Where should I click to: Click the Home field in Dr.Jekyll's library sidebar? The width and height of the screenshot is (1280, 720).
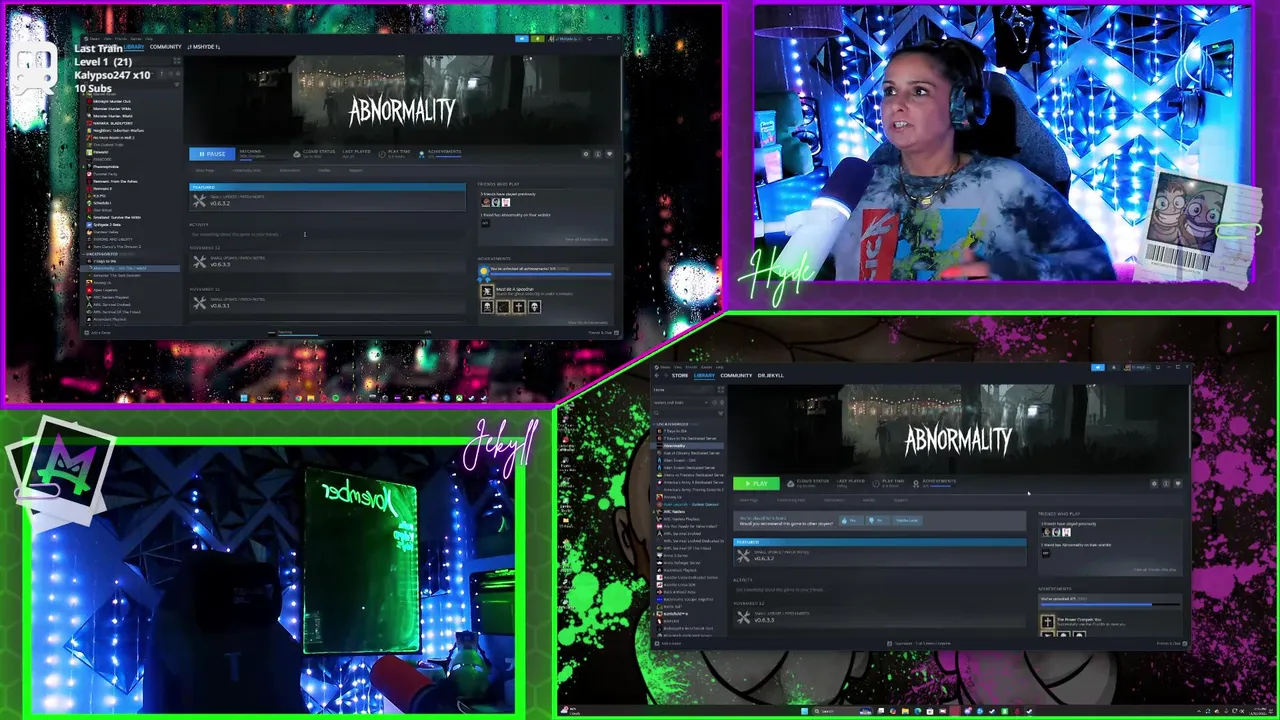pos(683,389)
